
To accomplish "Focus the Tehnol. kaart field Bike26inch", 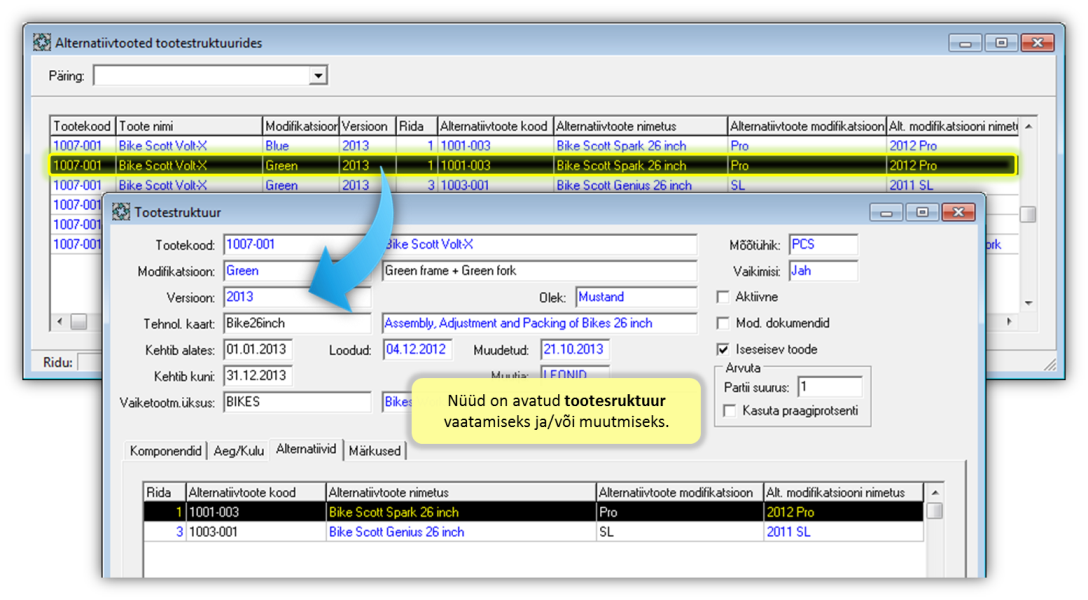I will point(296,323).
